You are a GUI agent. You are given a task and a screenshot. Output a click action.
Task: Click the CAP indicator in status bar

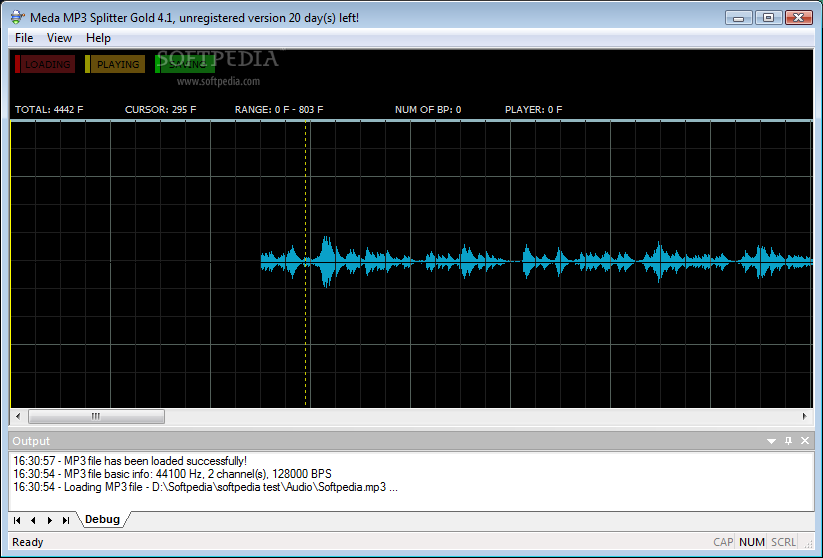723,542
